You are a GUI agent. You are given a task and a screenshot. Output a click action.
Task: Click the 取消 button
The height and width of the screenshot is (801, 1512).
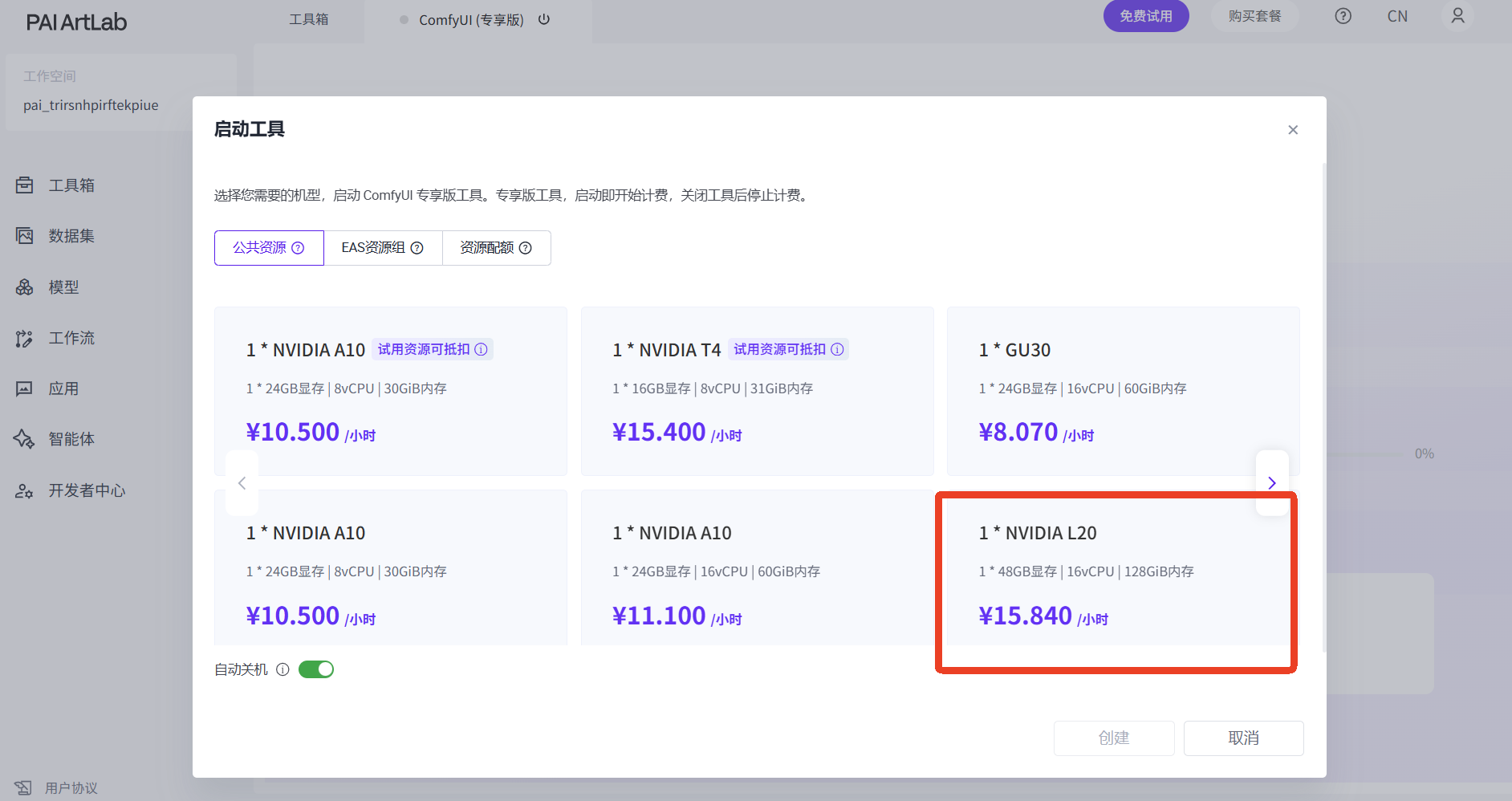click(x=1244, y=738)
